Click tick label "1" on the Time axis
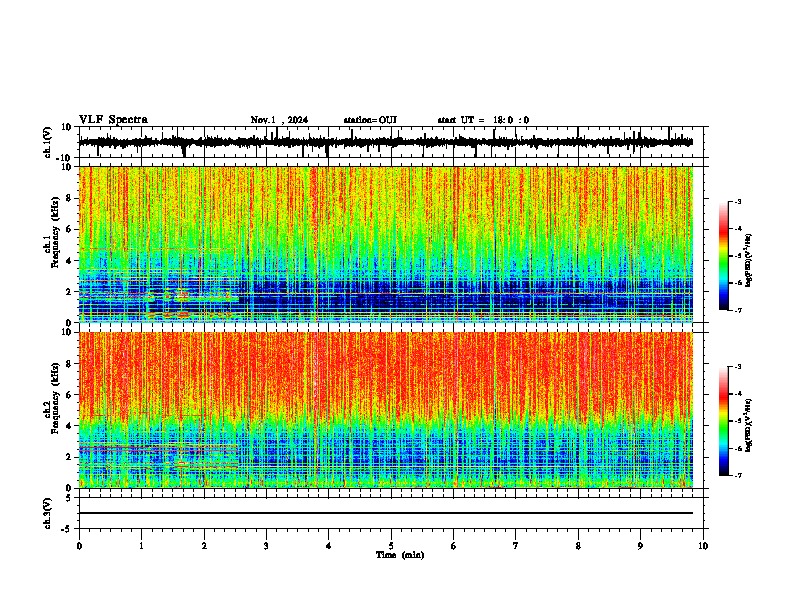Viewport: 792px width, 612px height. [x=141, y=546]
